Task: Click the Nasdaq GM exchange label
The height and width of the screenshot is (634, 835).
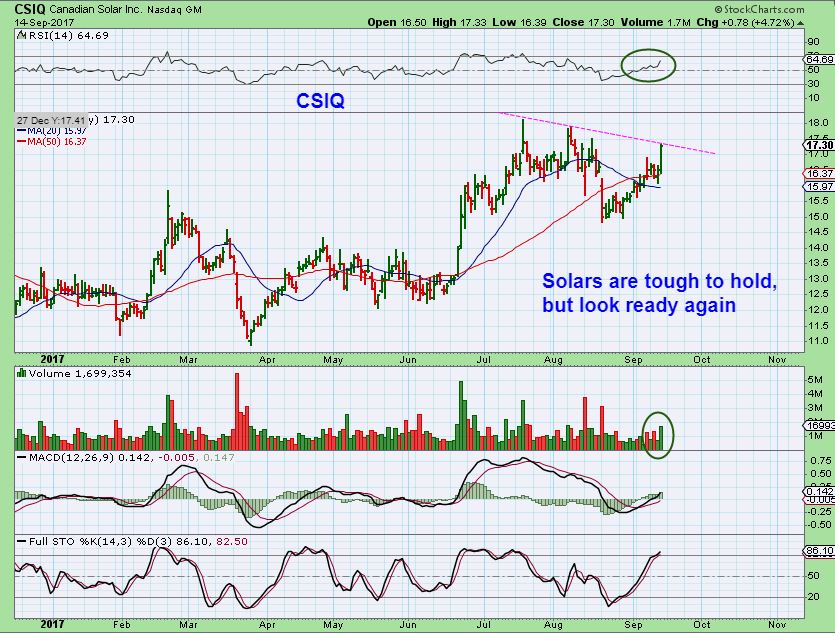Action: (174, 10)
